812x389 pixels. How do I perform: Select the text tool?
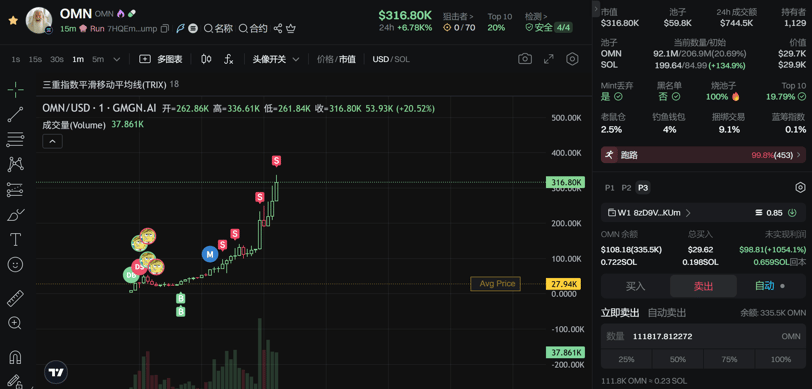click(16, 239)
